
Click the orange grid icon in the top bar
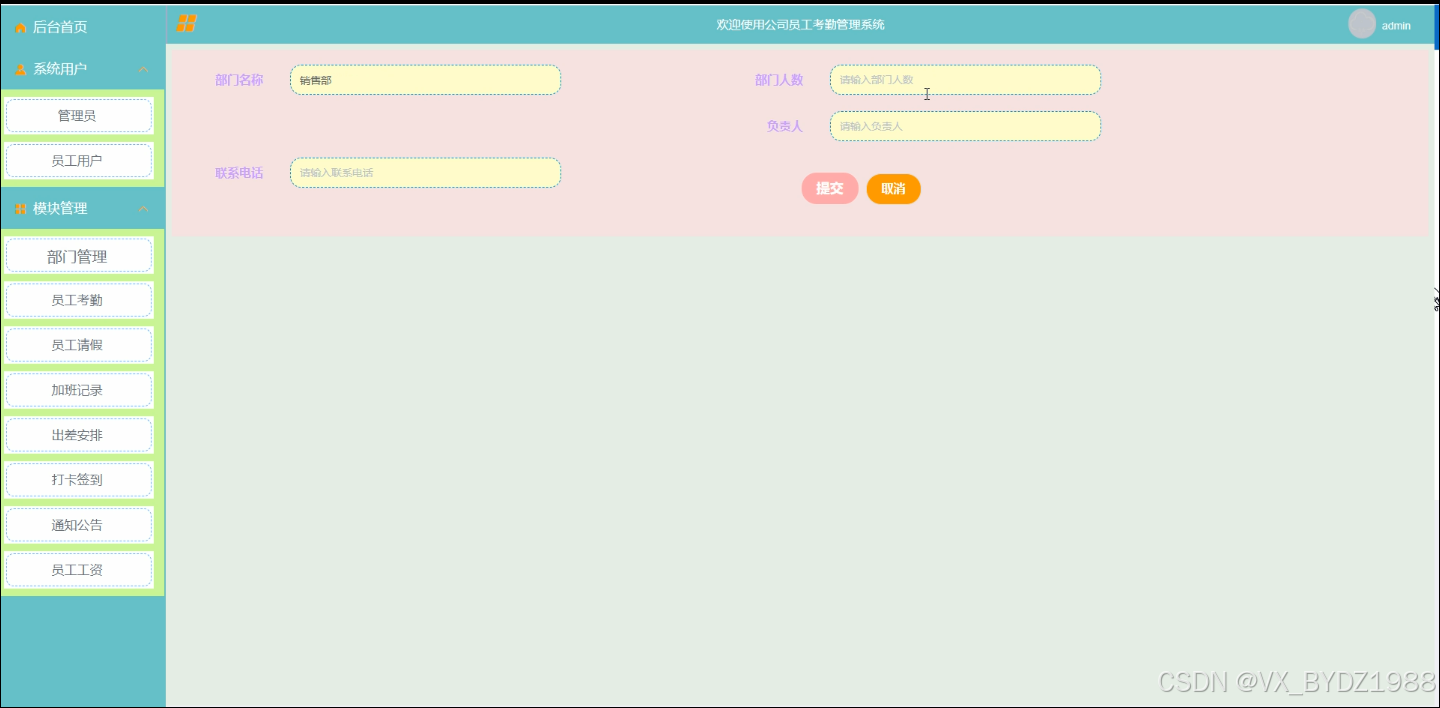click(x=187, y=24)
